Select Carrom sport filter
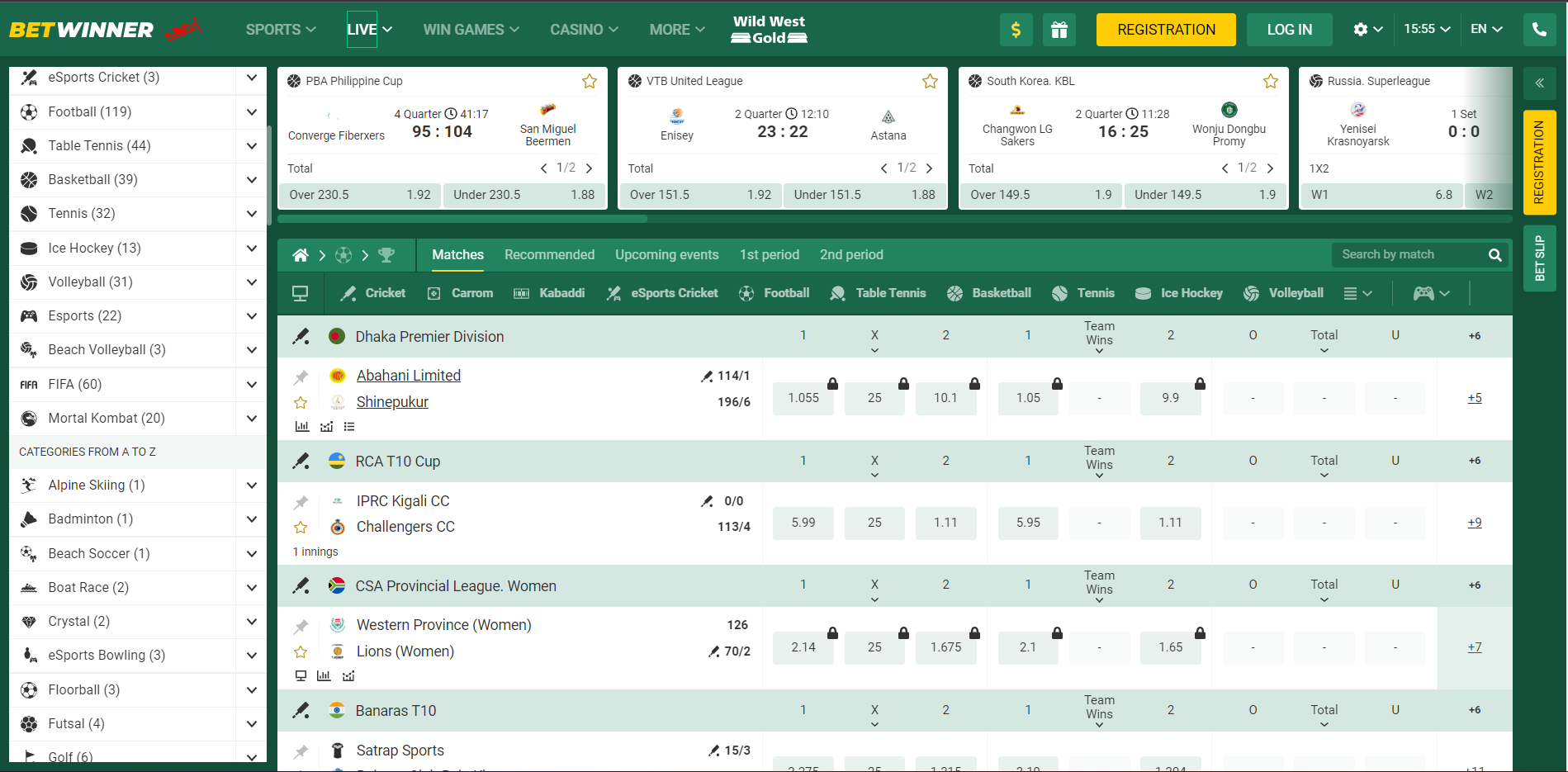Viewport: 1568px width, 772px height. pyautogui.click(x=460, y=293)
